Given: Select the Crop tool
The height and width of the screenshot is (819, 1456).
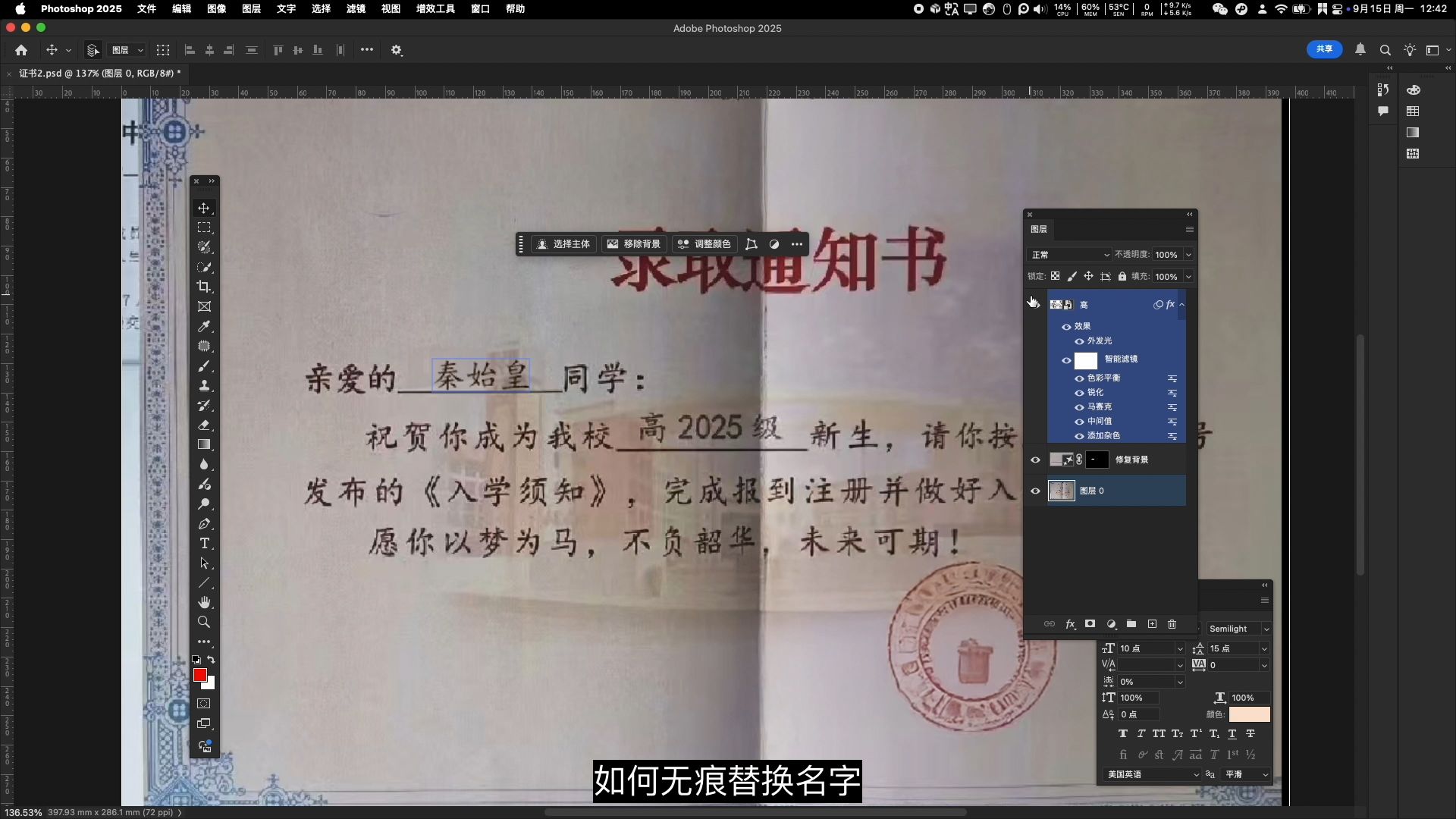Looking at the screenshot, I should pos(204,287).
